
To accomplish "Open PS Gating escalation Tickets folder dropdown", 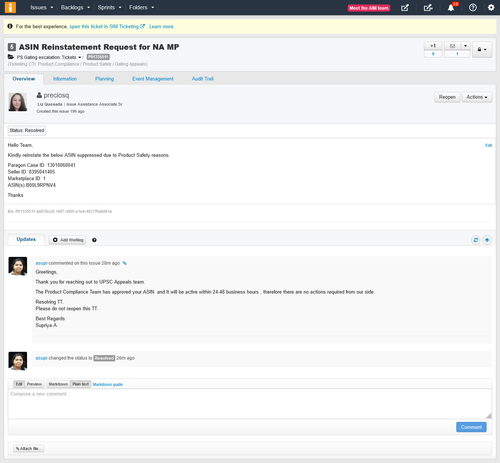I will 49,57.
